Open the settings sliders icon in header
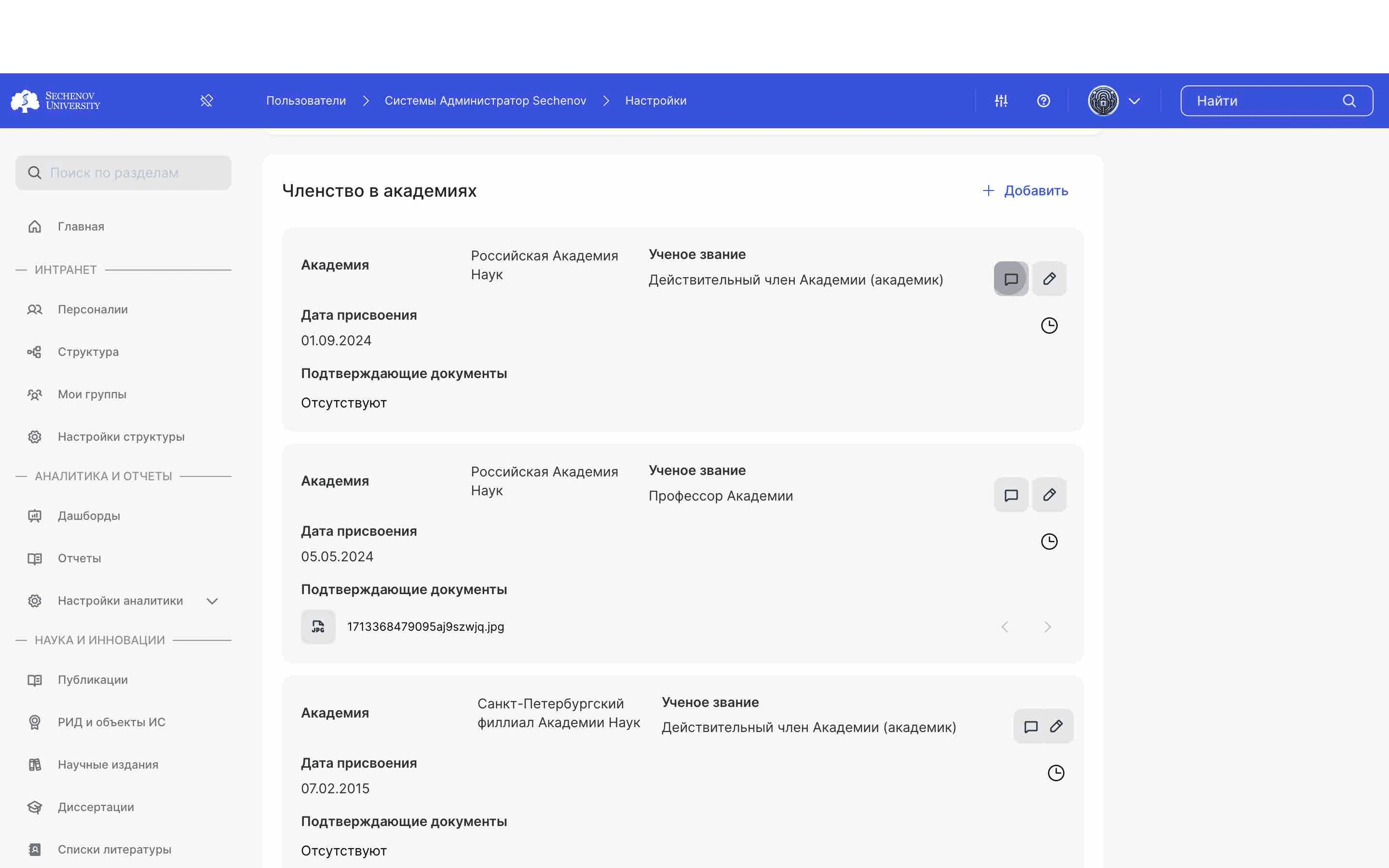Image resolution: width=1389 pixels, height=868 pixels. coord(1001,101)
